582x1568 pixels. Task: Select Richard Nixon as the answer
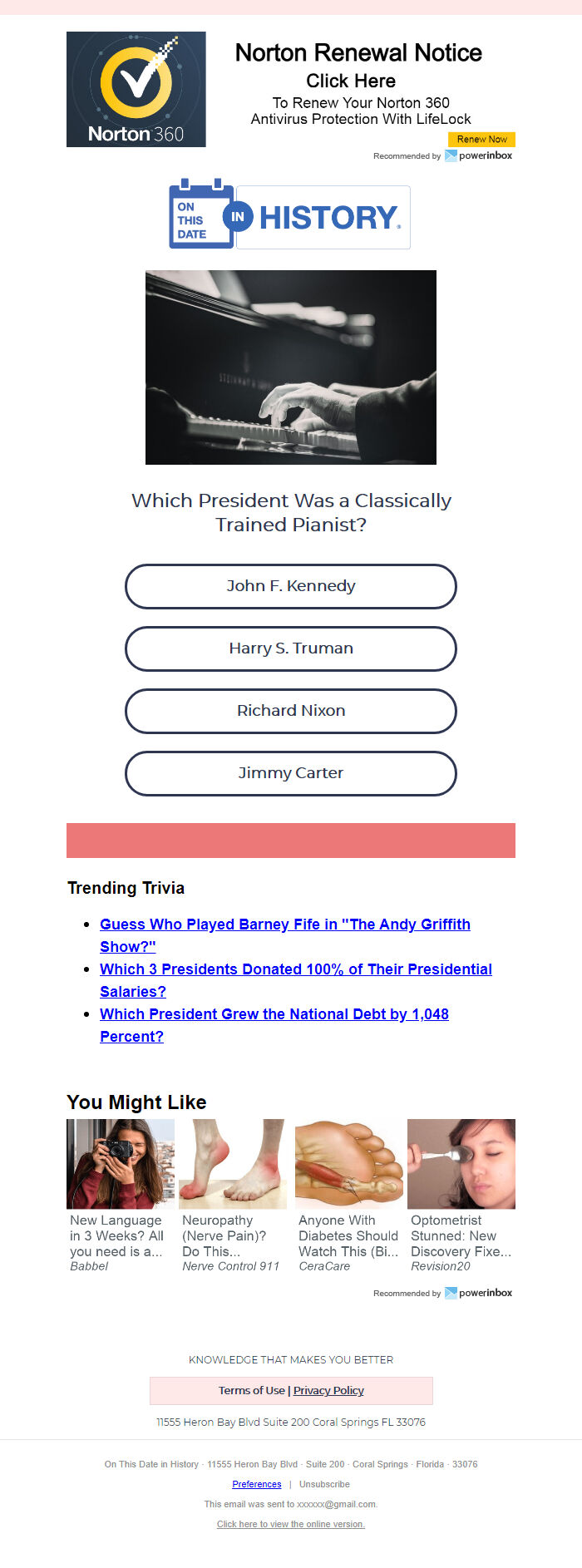(291, 711)
